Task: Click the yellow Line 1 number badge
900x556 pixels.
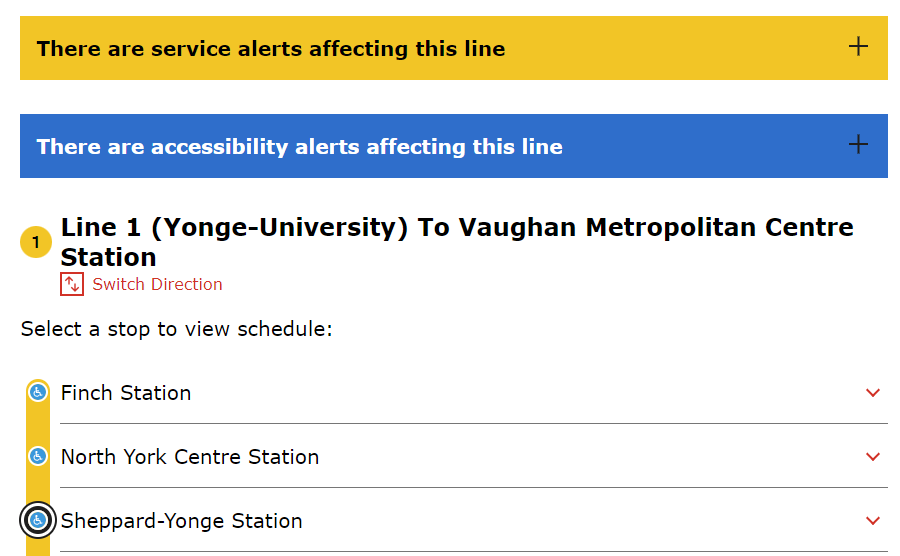Action: click(36, 243)
